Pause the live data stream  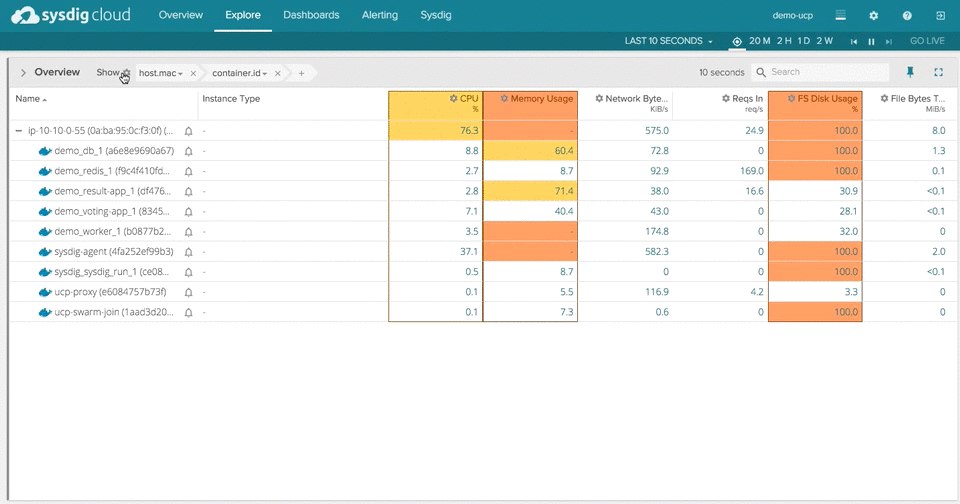(871, 42)
